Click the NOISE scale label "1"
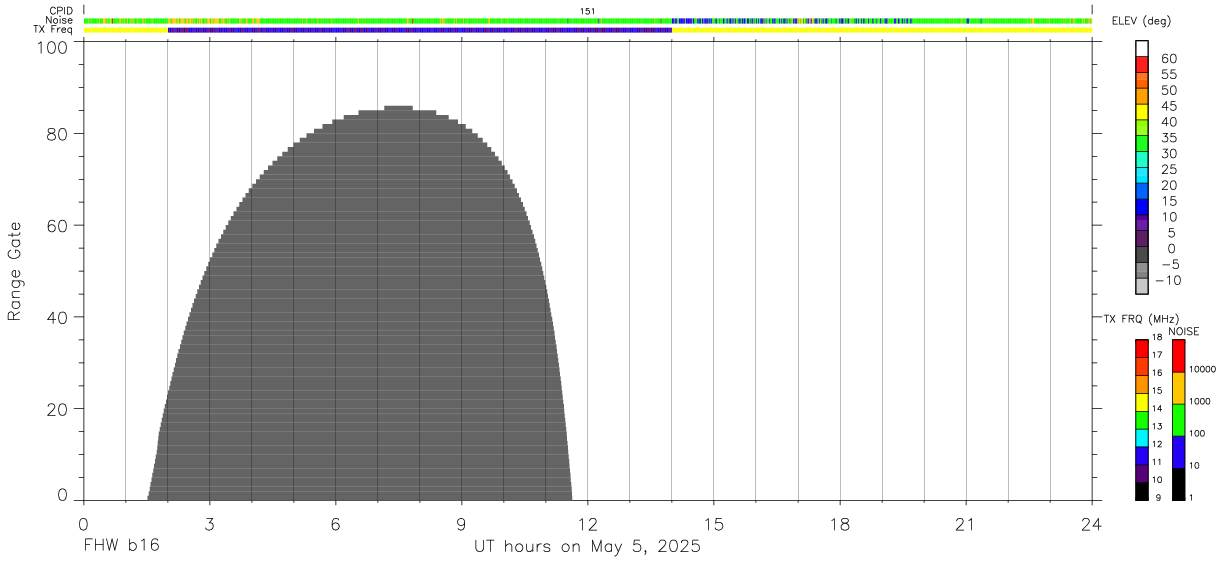1228x567 pixels. click(1191, 497)
